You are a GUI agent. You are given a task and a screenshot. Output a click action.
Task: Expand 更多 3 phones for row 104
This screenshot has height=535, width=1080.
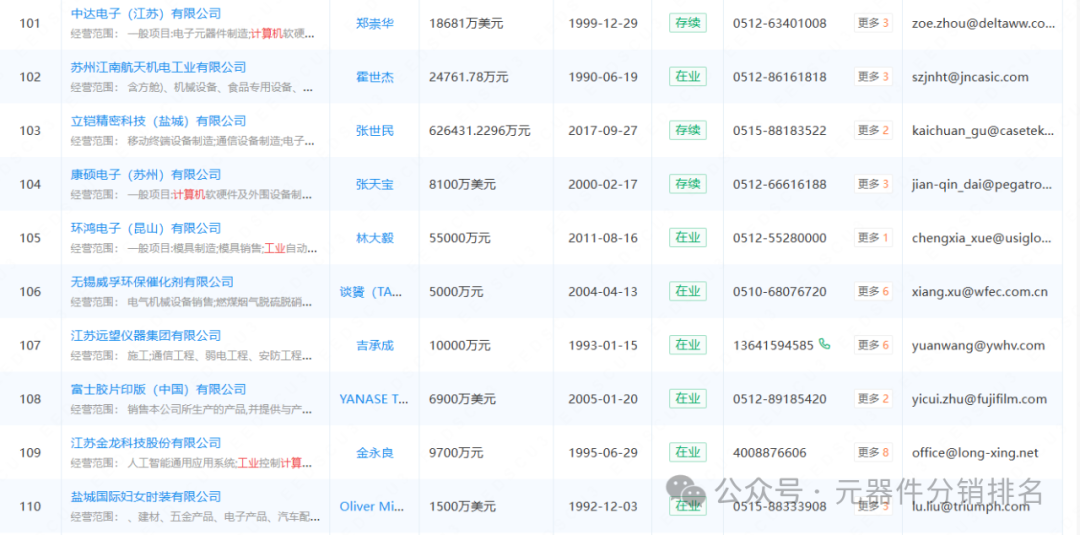tap(873, 184)
